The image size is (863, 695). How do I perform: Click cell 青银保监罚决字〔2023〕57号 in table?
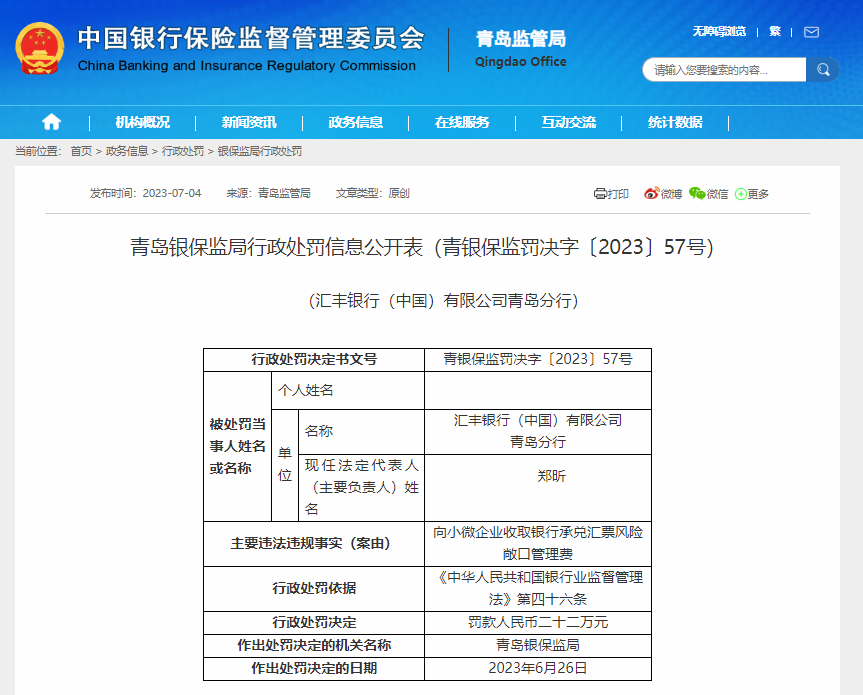click(x=538, y=359)
